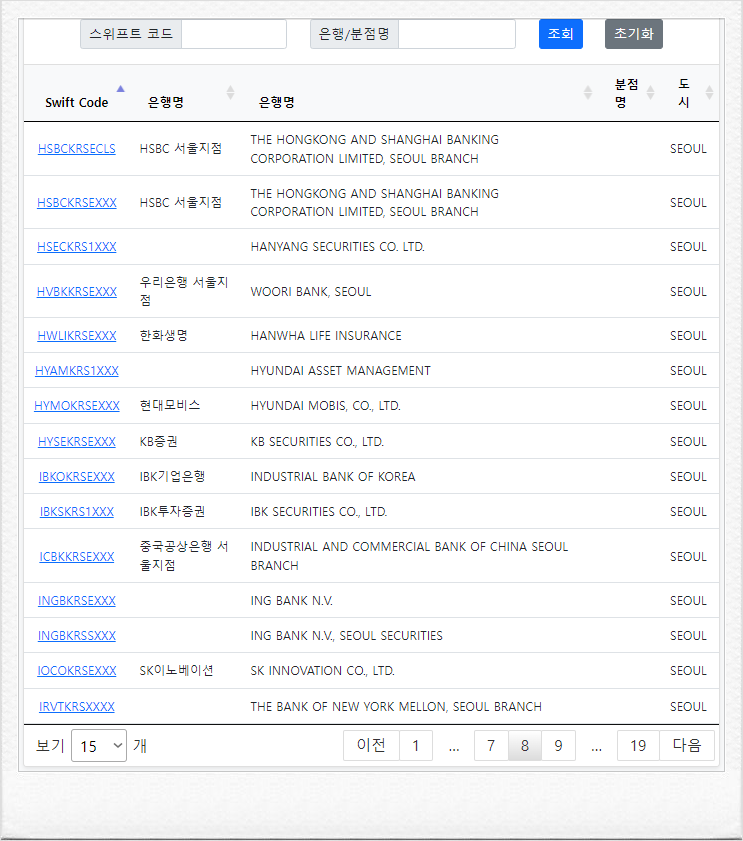743x841 pixels.
Task: Go to next page with 다음
Action: [x=687, y=746]
